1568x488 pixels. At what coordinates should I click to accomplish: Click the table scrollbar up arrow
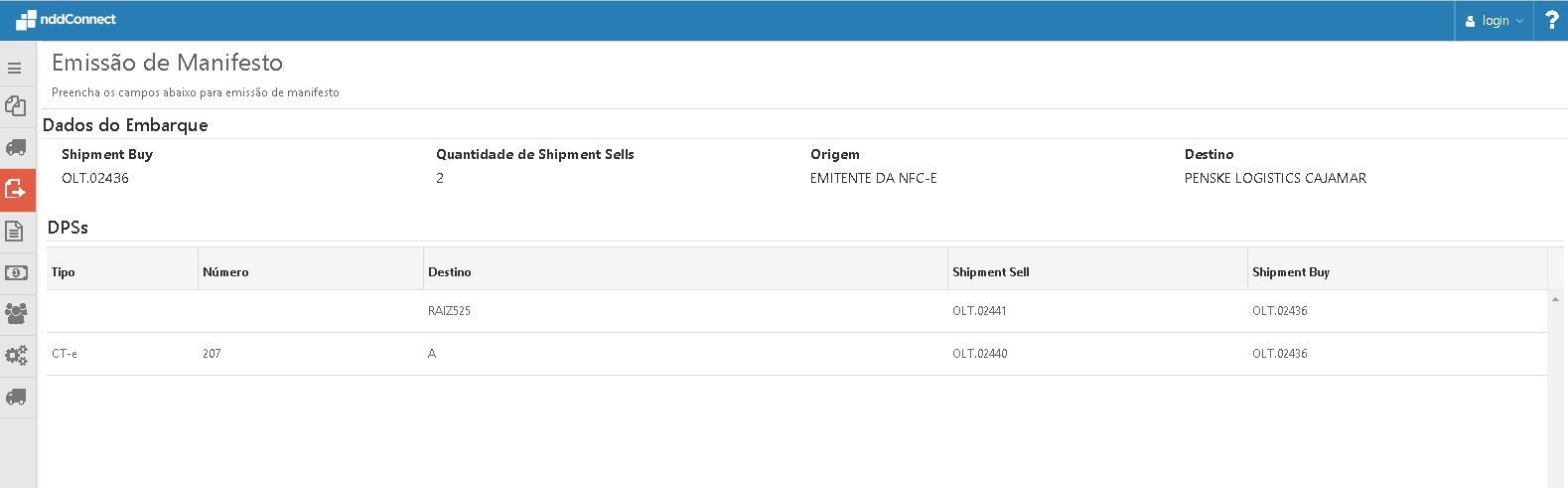click(x=1555, y=299)
